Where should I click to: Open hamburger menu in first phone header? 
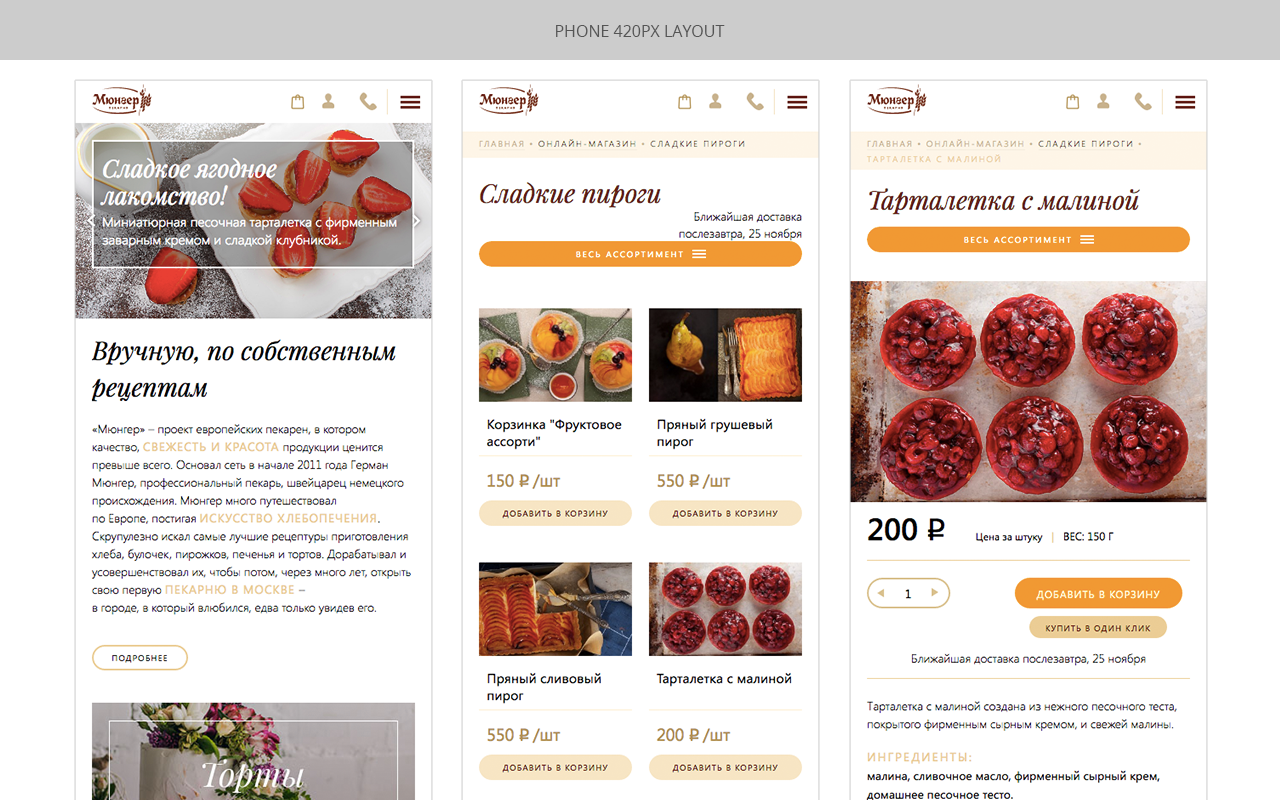point(410,102)
